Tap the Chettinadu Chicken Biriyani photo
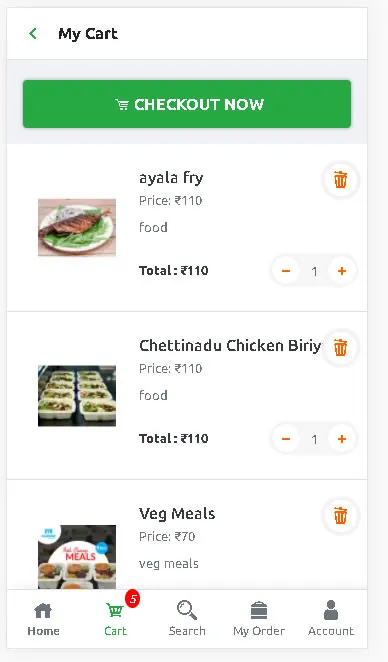 tap(77, 396)
